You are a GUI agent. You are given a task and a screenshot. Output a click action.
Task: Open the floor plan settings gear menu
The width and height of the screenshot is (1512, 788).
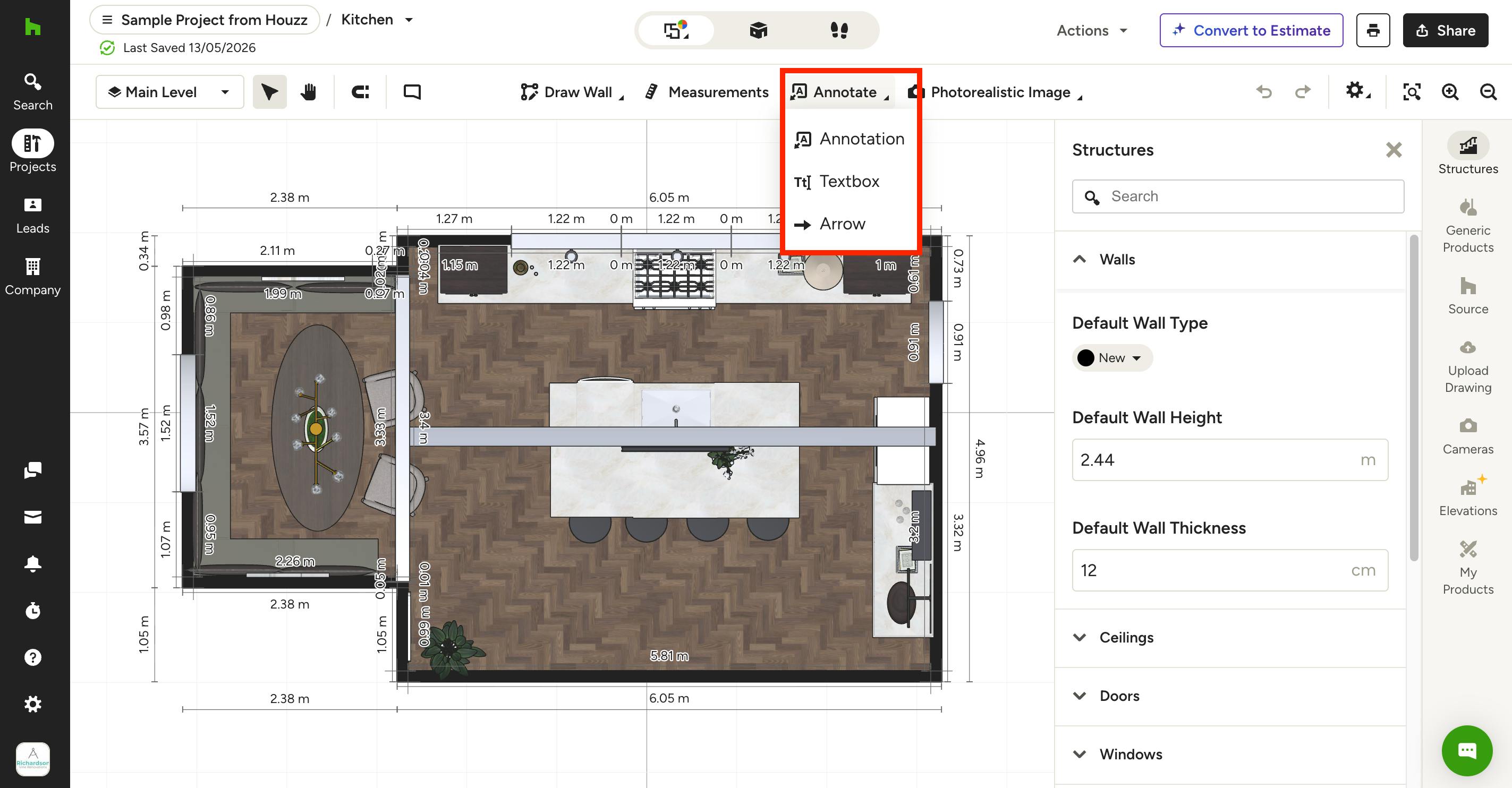click(1357, 91)
